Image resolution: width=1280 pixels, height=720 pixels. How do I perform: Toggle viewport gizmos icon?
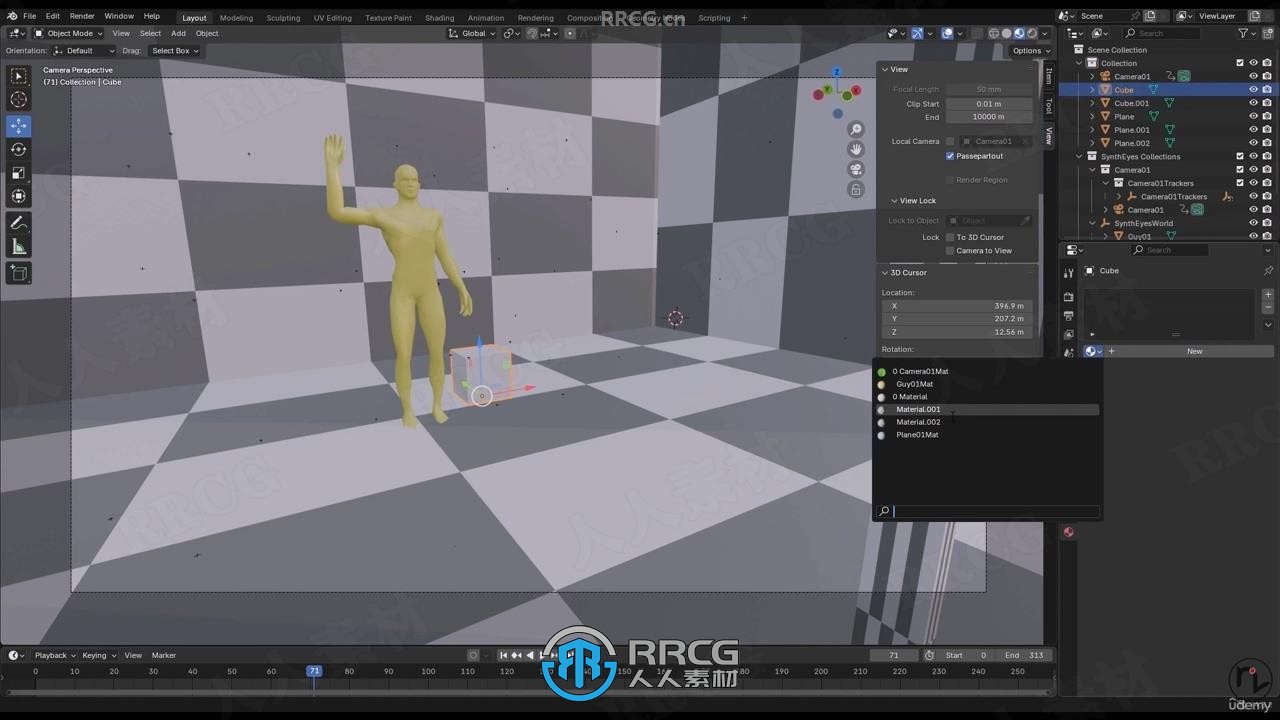click(x=917, y=33)
